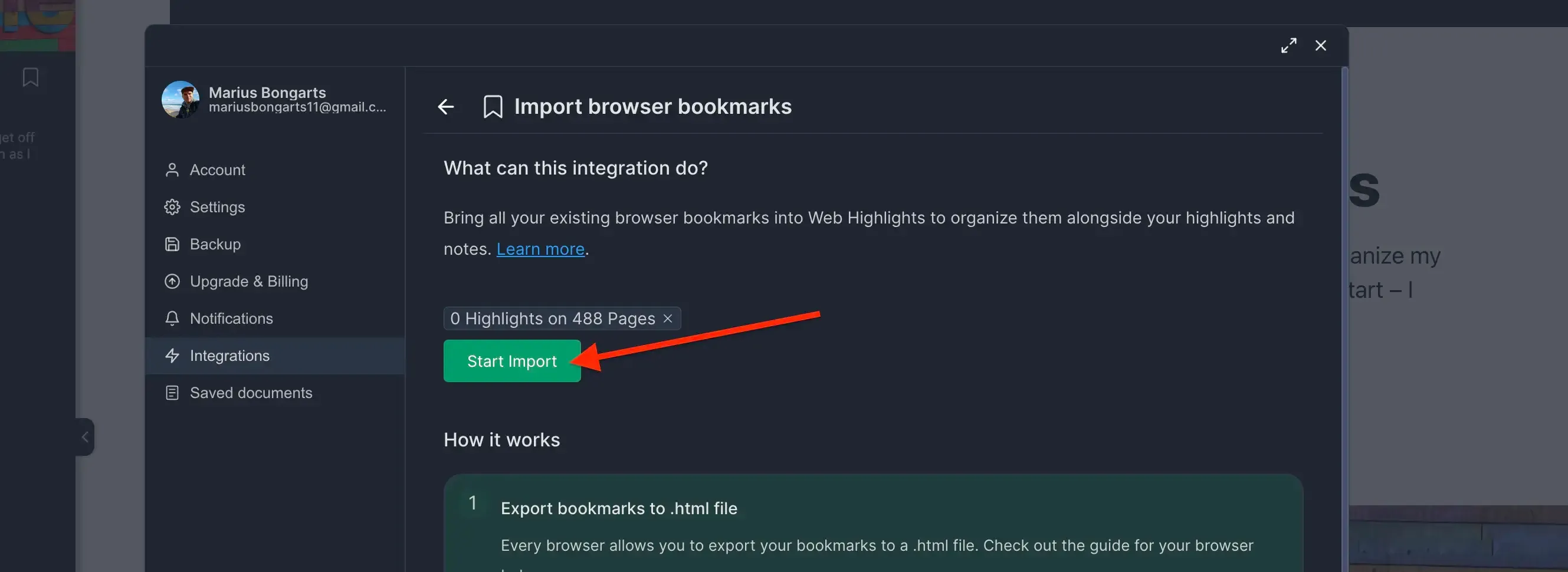
Task: Click the Notifications bell icon
Action: [172, 318]
